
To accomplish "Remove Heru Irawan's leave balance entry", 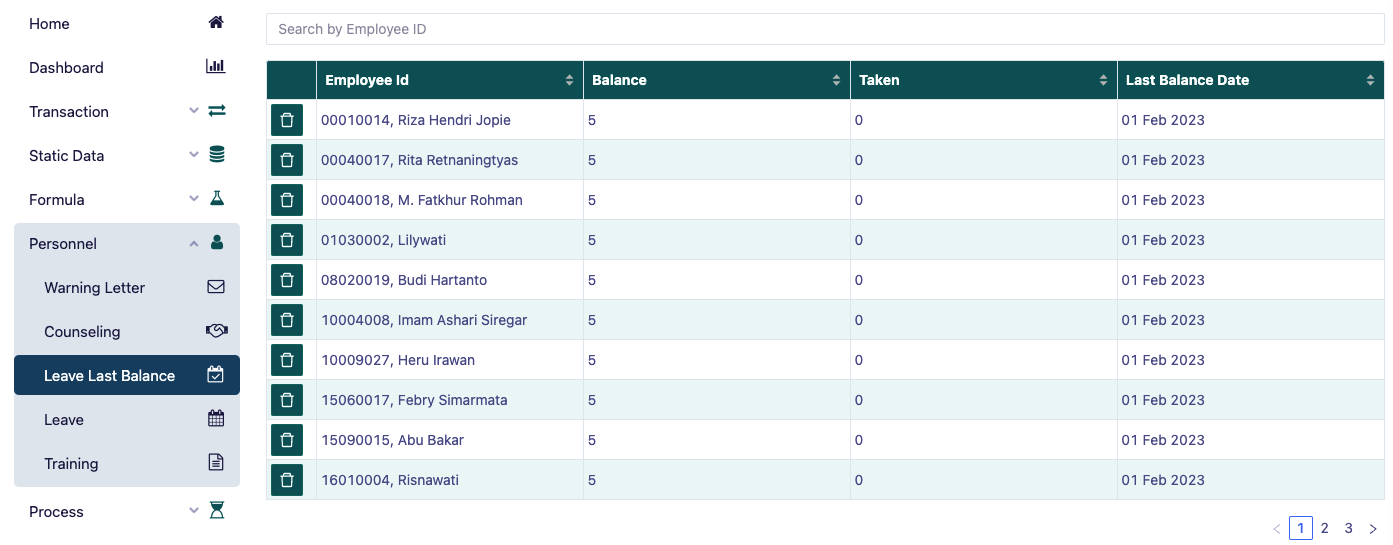I will [x=287, y=360].
